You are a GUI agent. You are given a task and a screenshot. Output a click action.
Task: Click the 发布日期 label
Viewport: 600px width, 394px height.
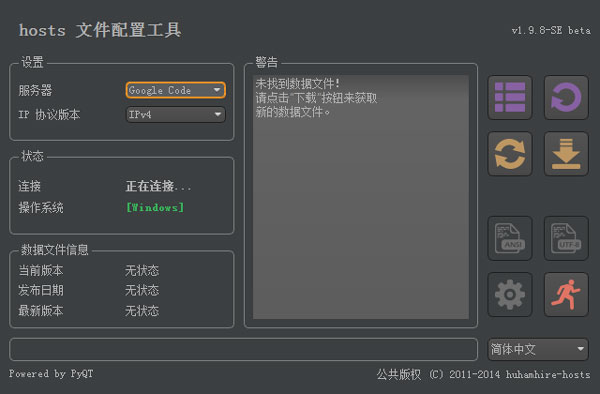[x=41, y=290]
